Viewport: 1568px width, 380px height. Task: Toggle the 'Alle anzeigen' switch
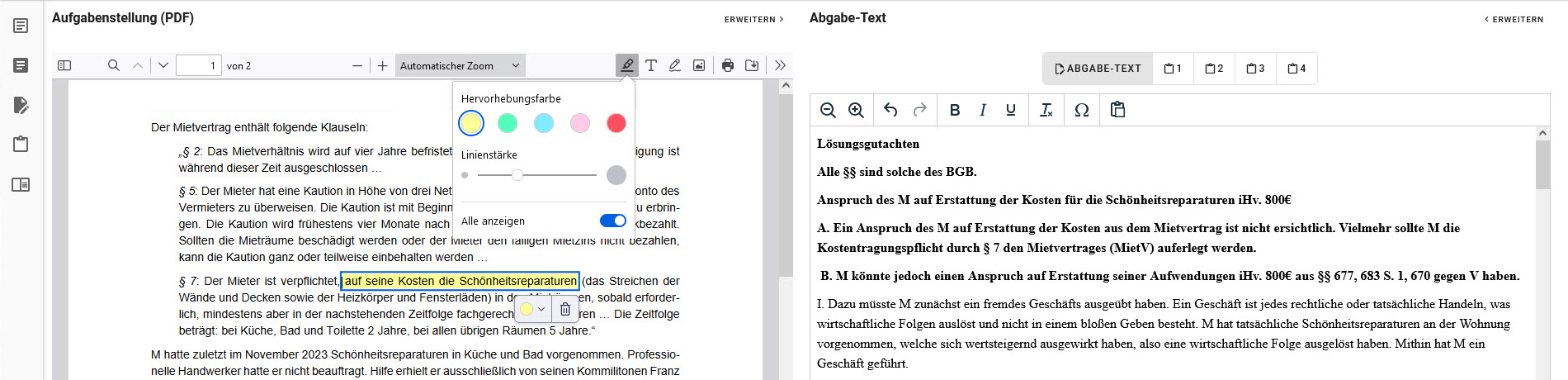612,221
